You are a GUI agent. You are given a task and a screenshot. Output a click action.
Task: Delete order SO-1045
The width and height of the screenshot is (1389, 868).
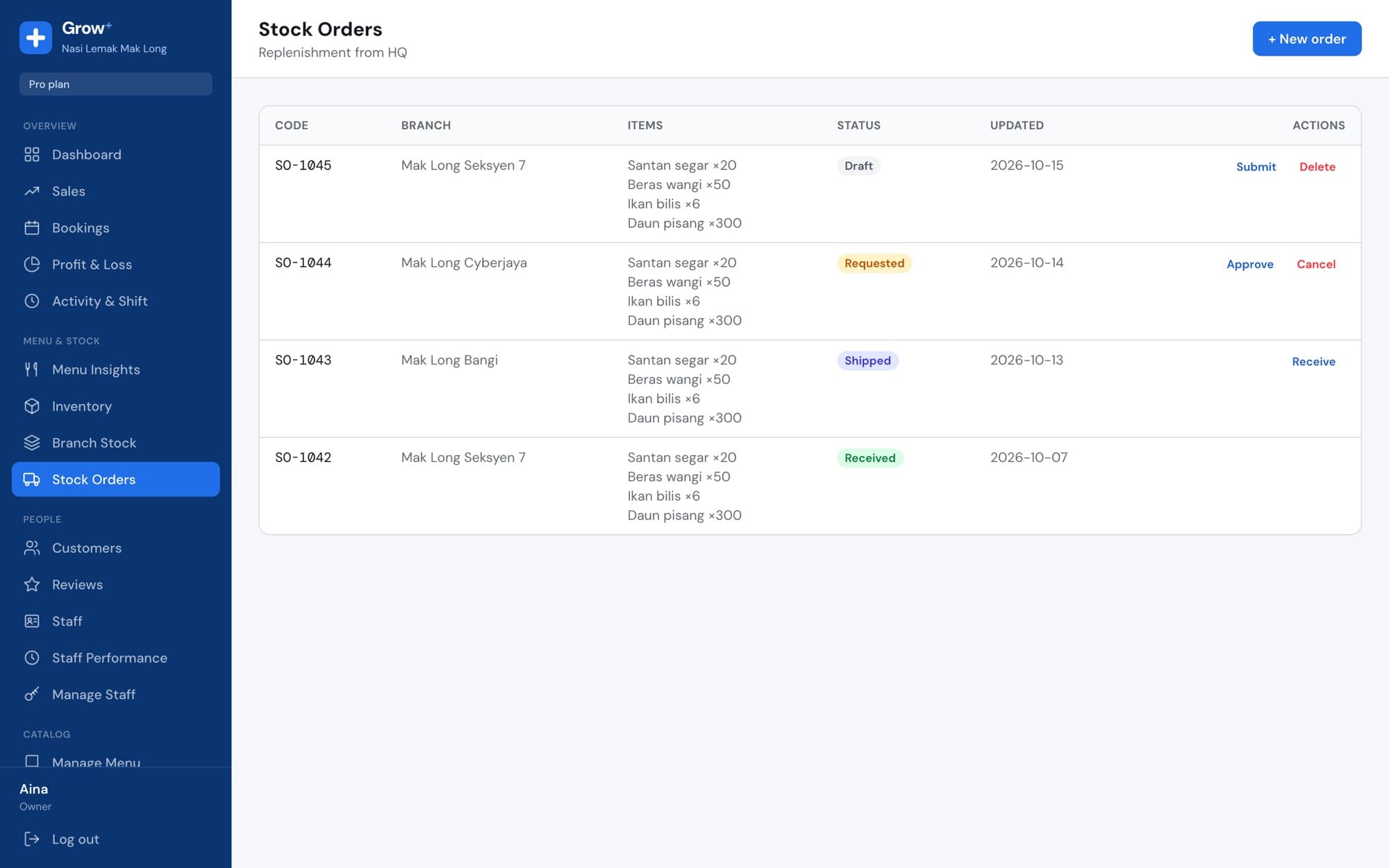(1317, 167)
